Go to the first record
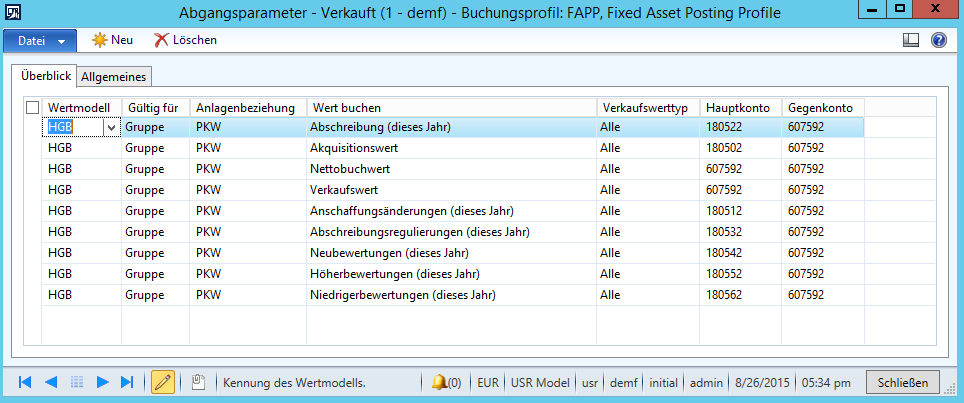The image size is (964, 403). coord(25,382)
